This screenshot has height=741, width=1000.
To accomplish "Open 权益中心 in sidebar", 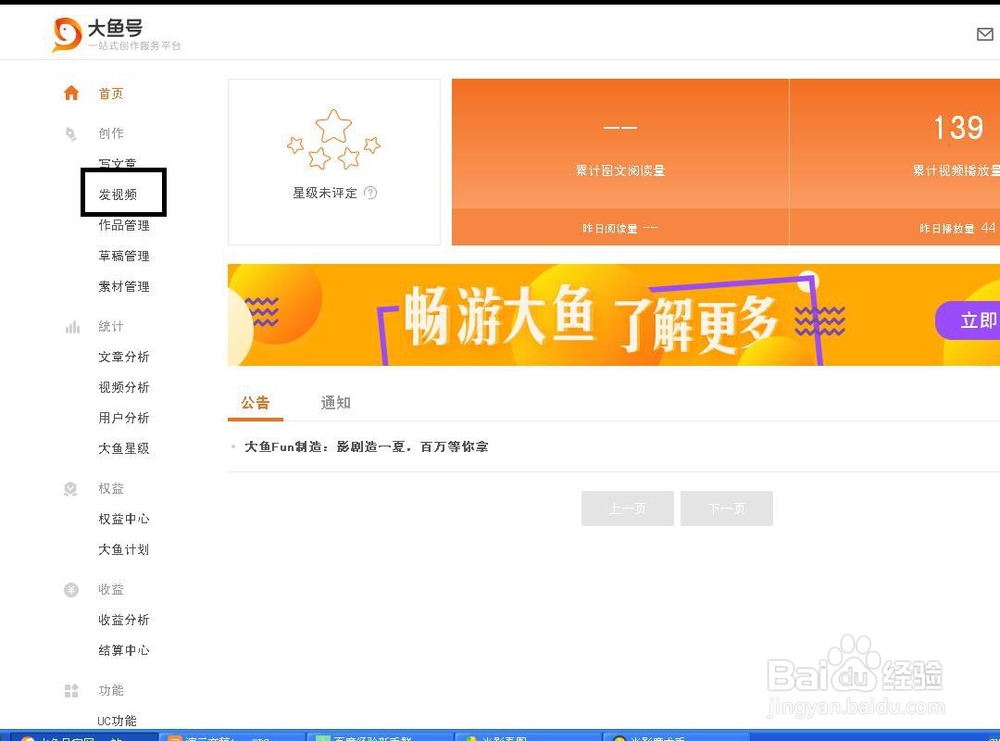I will coord(124,518).
